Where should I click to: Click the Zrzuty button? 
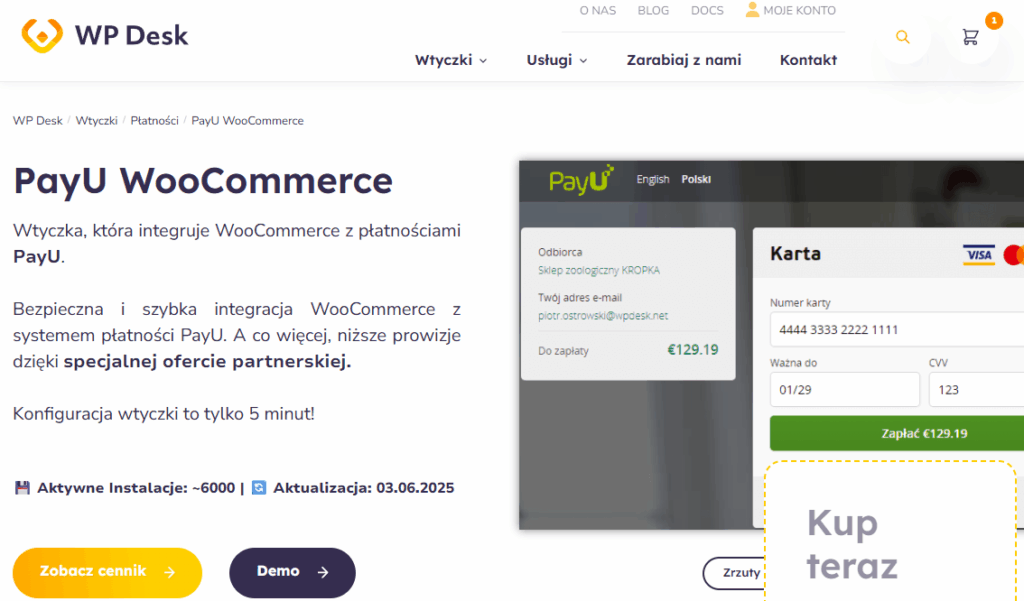click(x=734, y=573)
